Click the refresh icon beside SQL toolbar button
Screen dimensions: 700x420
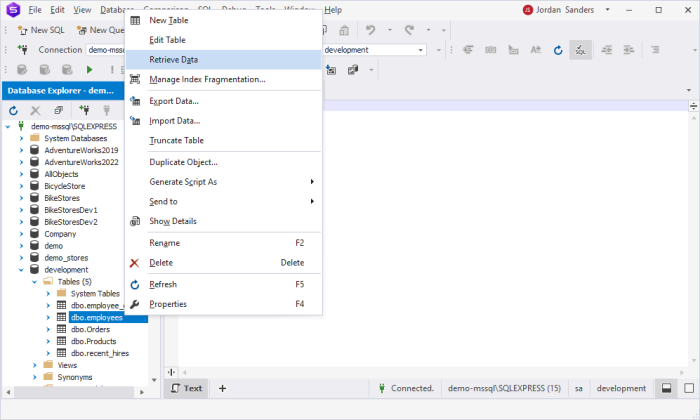pos(558,50)
